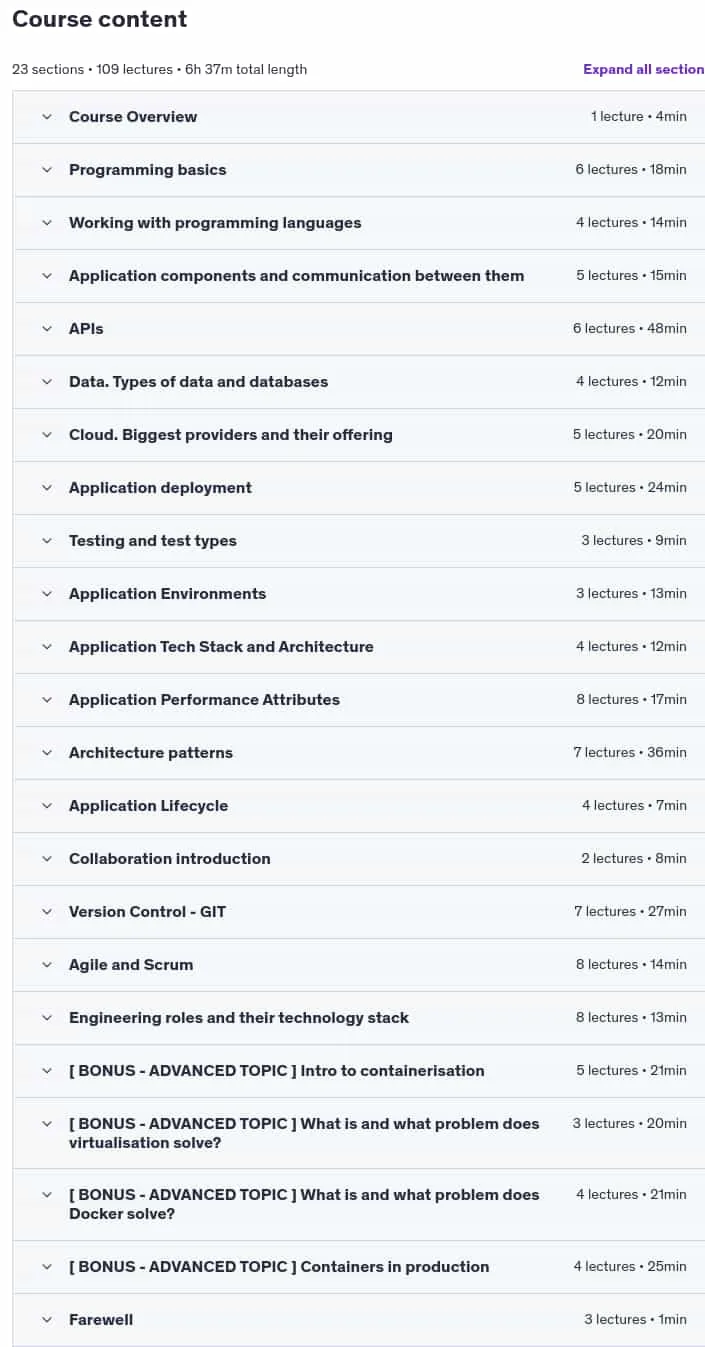This screenshot has height=1347, width=705.
Task: Click the chevron next to Farewell section
Action: (x=46, y=1320)
